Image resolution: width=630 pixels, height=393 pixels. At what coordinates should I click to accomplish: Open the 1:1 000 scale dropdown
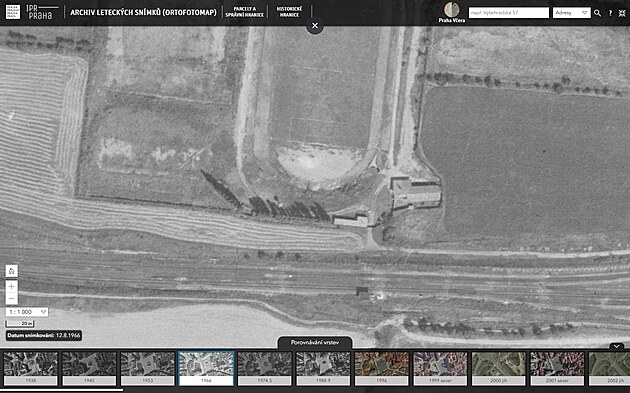pos(27,312)
